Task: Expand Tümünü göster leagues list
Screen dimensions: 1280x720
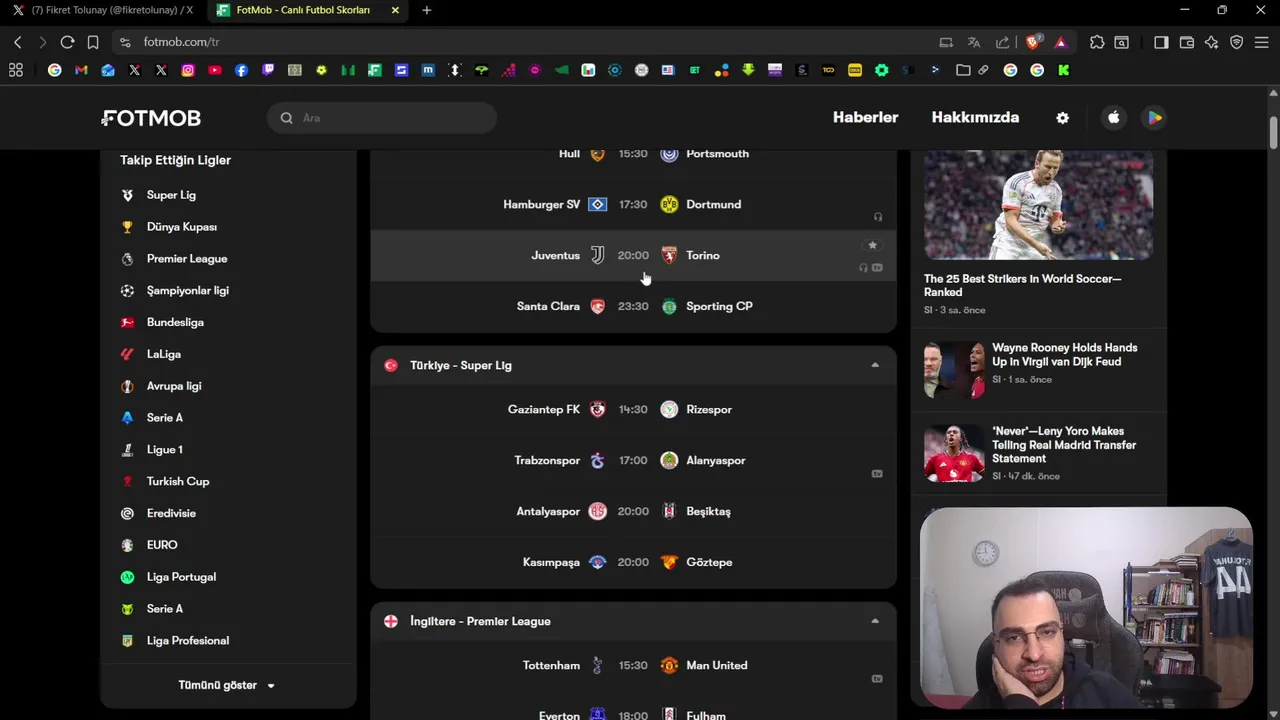Action: [227, 685]
